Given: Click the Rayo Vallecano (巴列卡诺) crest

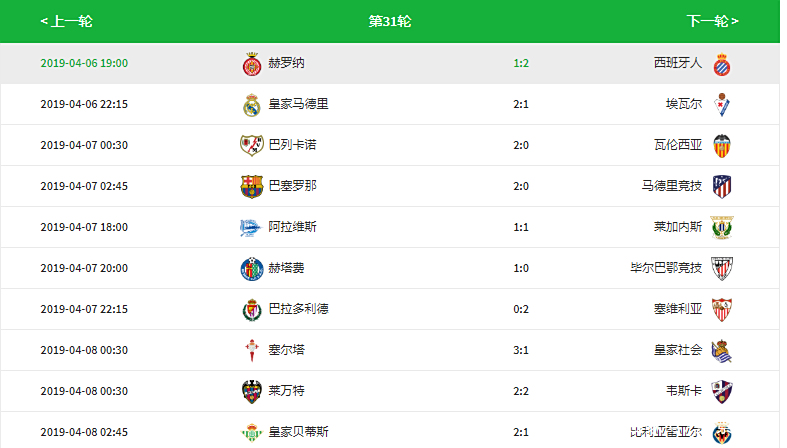Looking at the screenshot, I should click(x=252, y=145).
